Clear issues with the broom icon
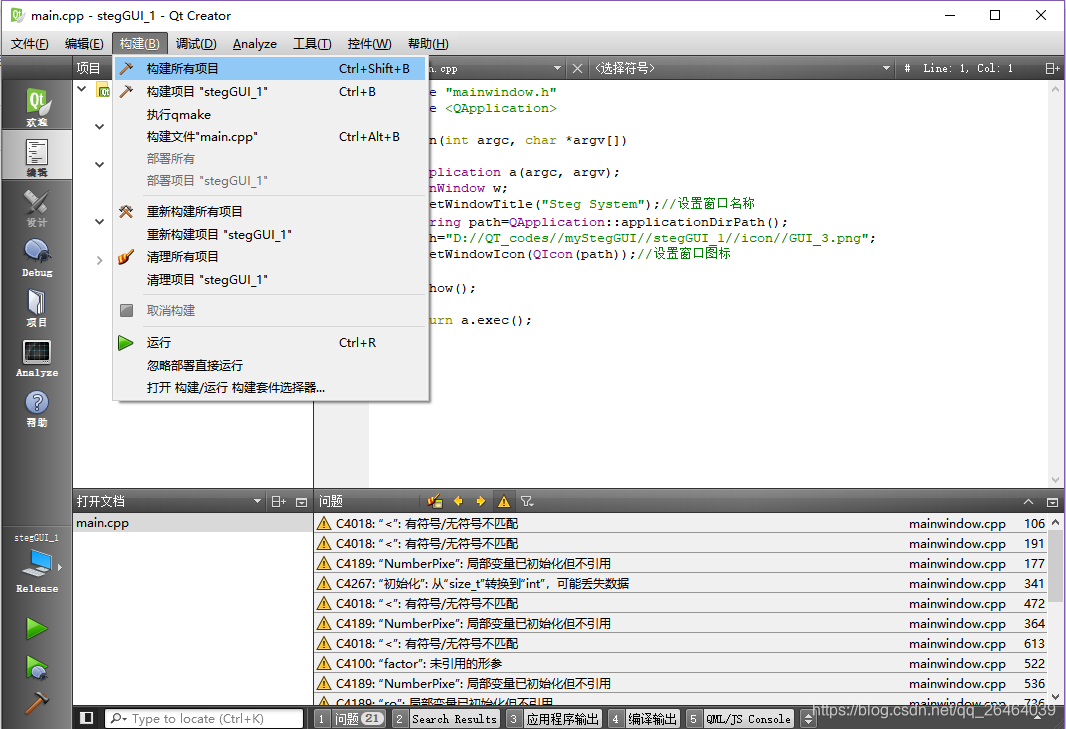 coord(435,501)
